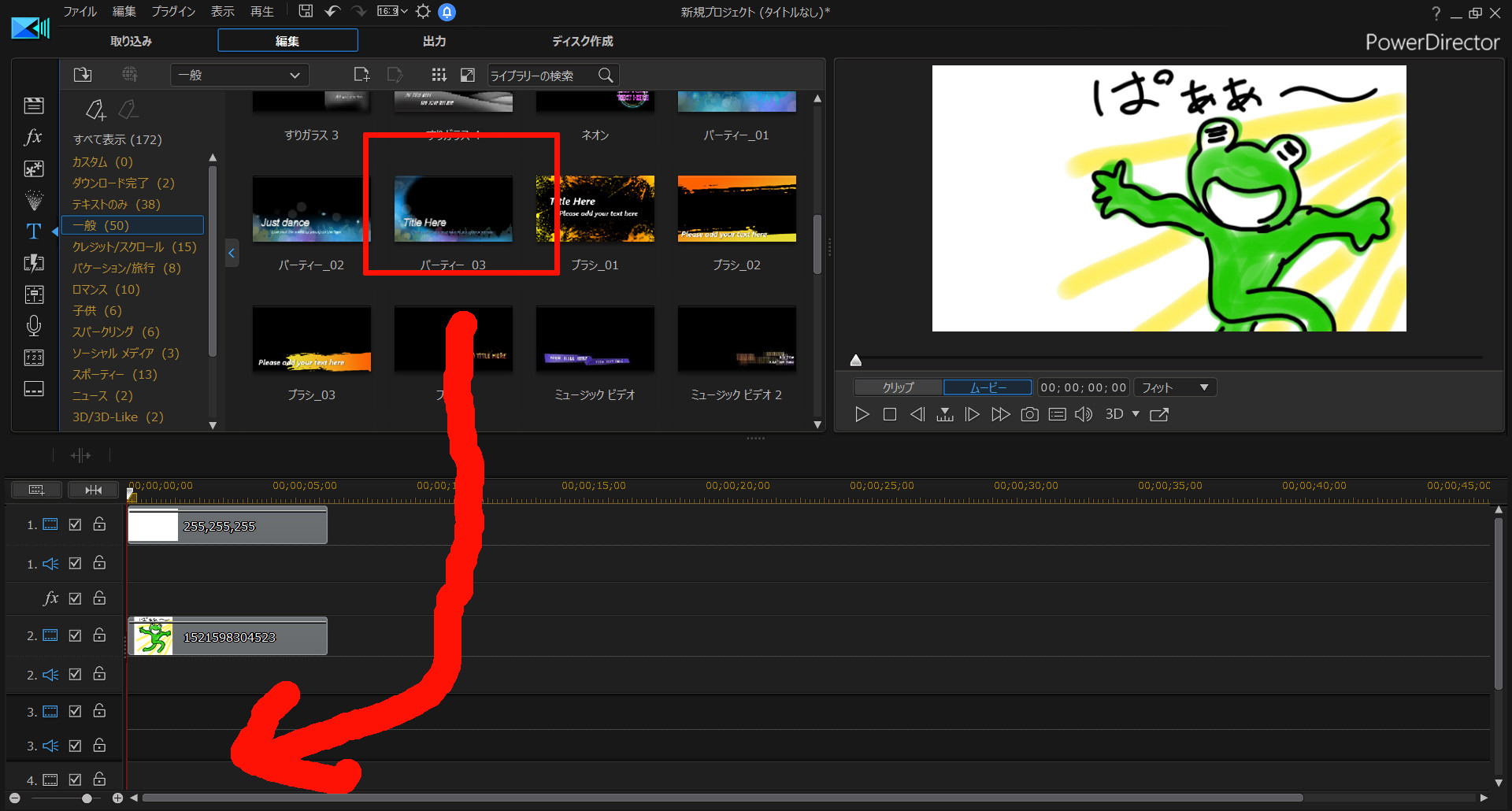The height and width of the screenshot is (811, 1512).
Task: Open the Title Room T icon
Action: [34, 231]
